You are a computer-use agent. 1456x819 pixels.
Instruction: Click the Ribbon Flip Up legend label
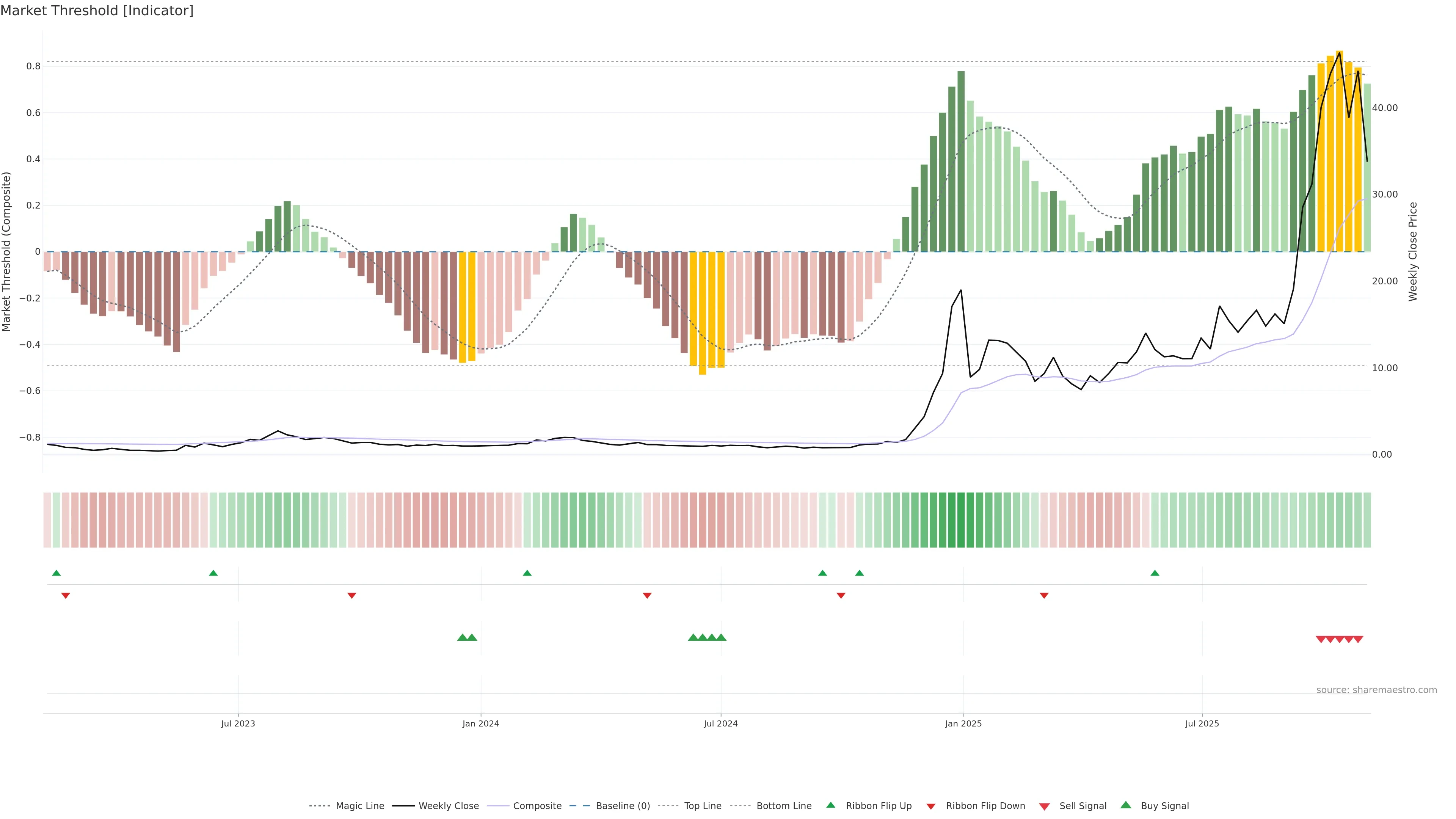click(x=879, y=806)
